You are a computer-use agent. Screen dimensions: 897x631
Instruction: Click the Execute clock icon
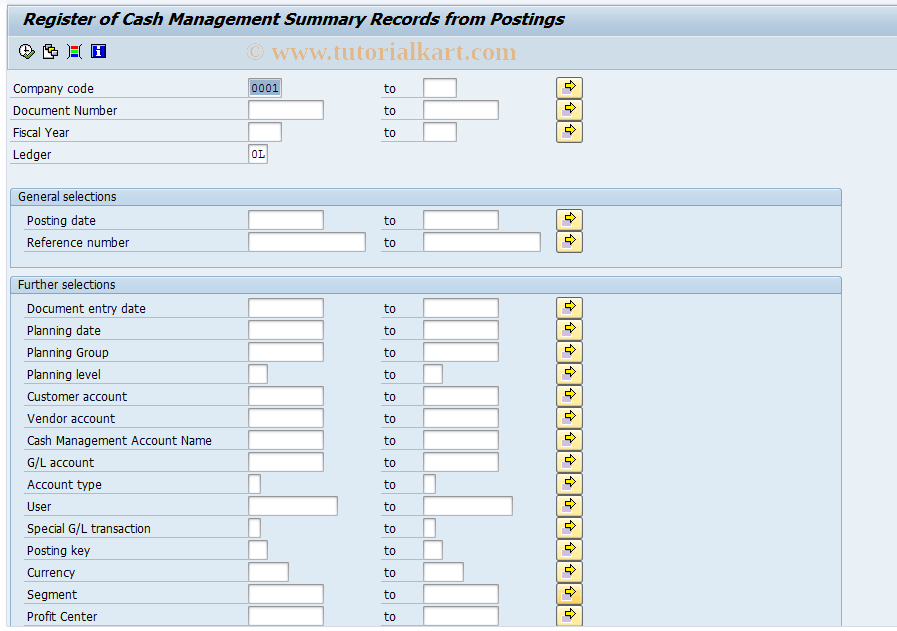[26, 51]
